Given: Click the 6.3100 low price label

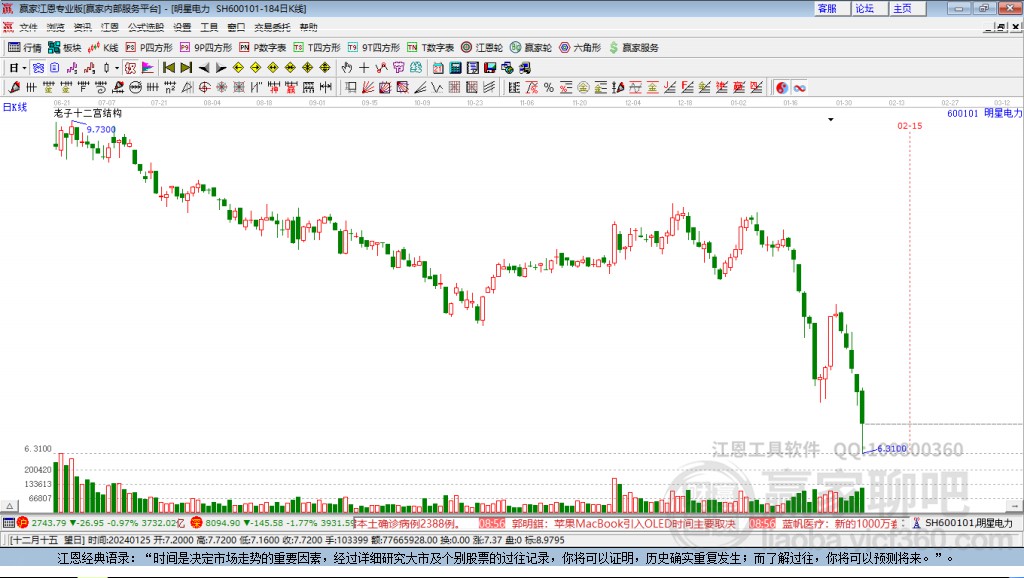Looking at the screenshot, I should pos(892,448).
